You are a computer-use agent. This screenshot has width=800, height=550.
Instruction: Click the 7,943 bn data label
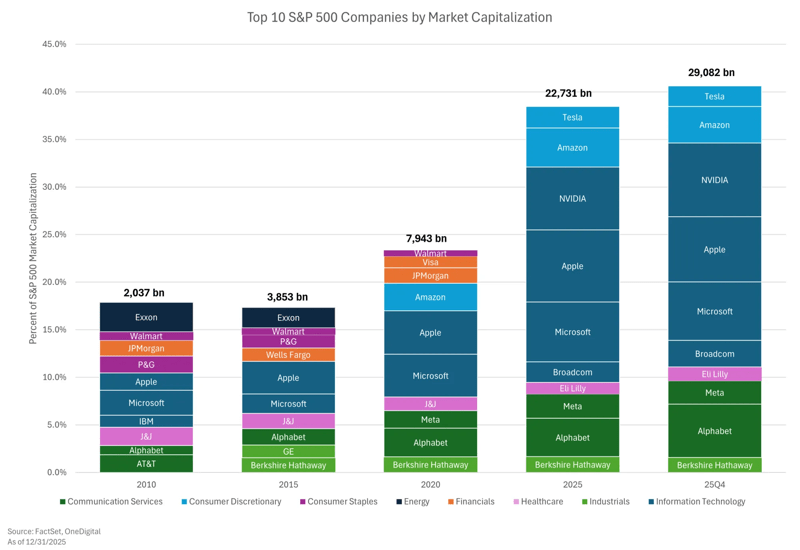tap(426, 239)
